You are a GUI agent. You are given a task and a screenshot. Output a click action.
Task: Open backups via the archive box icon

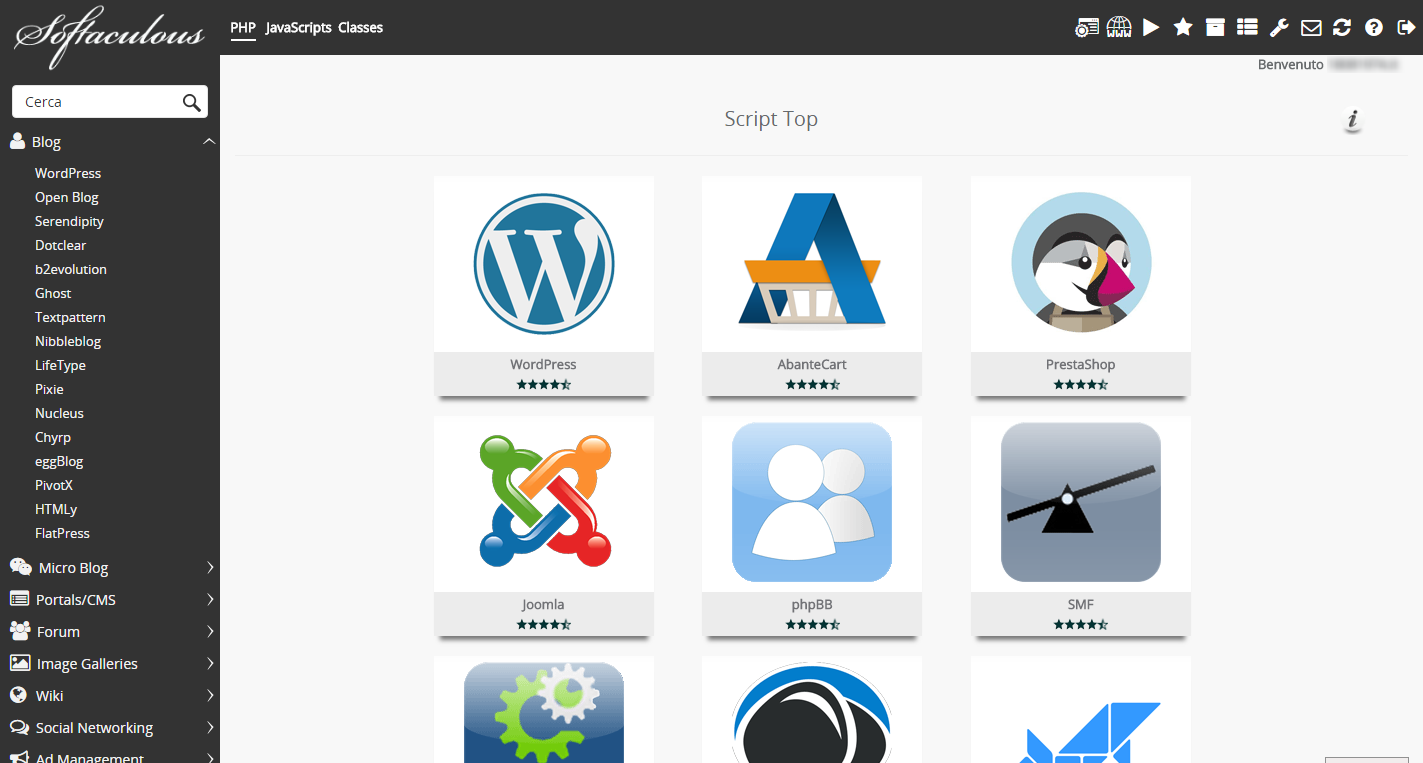click(1215, 28)
